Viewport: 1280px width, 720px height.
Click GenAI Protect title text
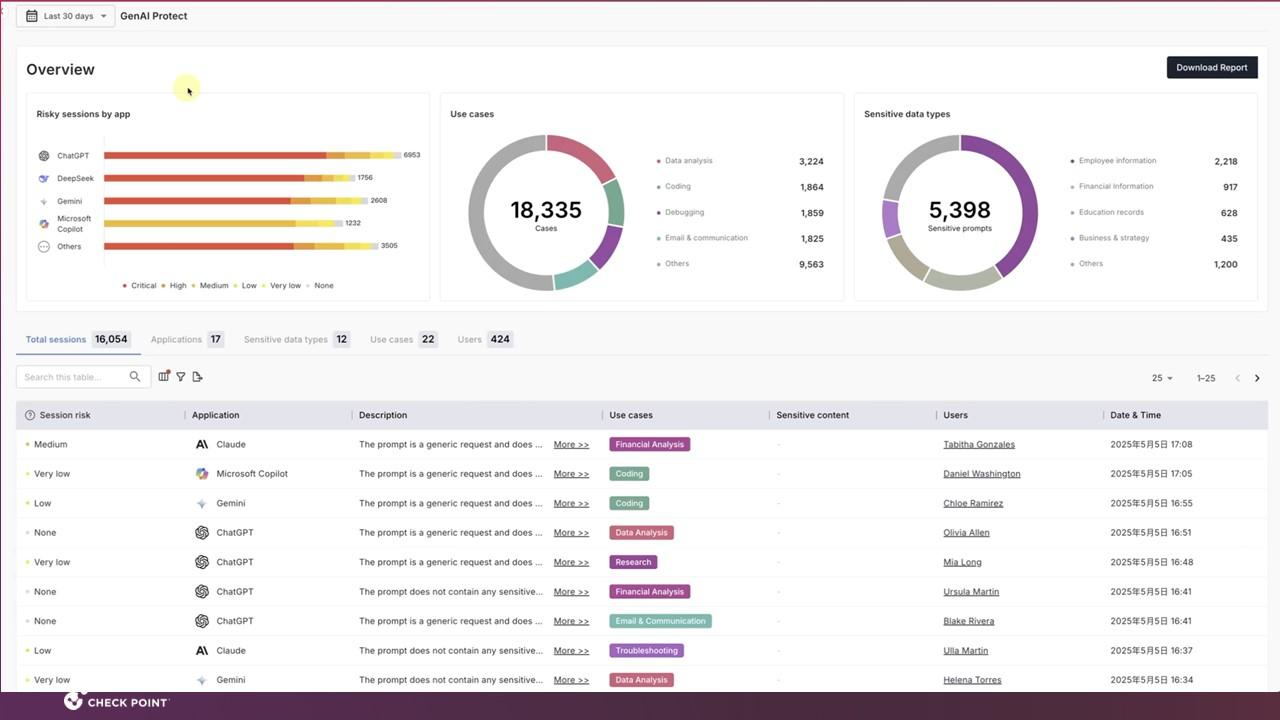(x=153, y=16)
